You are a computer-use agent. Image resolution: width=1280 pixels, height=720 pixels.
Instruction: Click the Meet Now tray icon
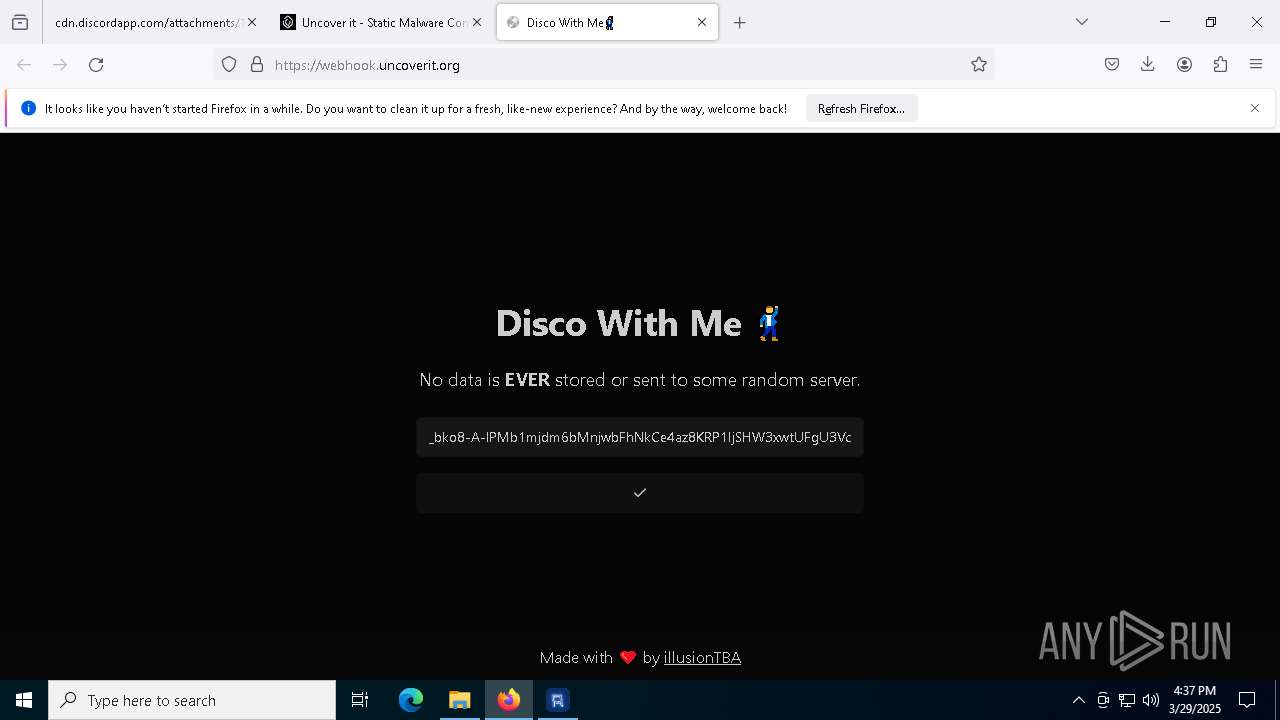(1103, 700)
